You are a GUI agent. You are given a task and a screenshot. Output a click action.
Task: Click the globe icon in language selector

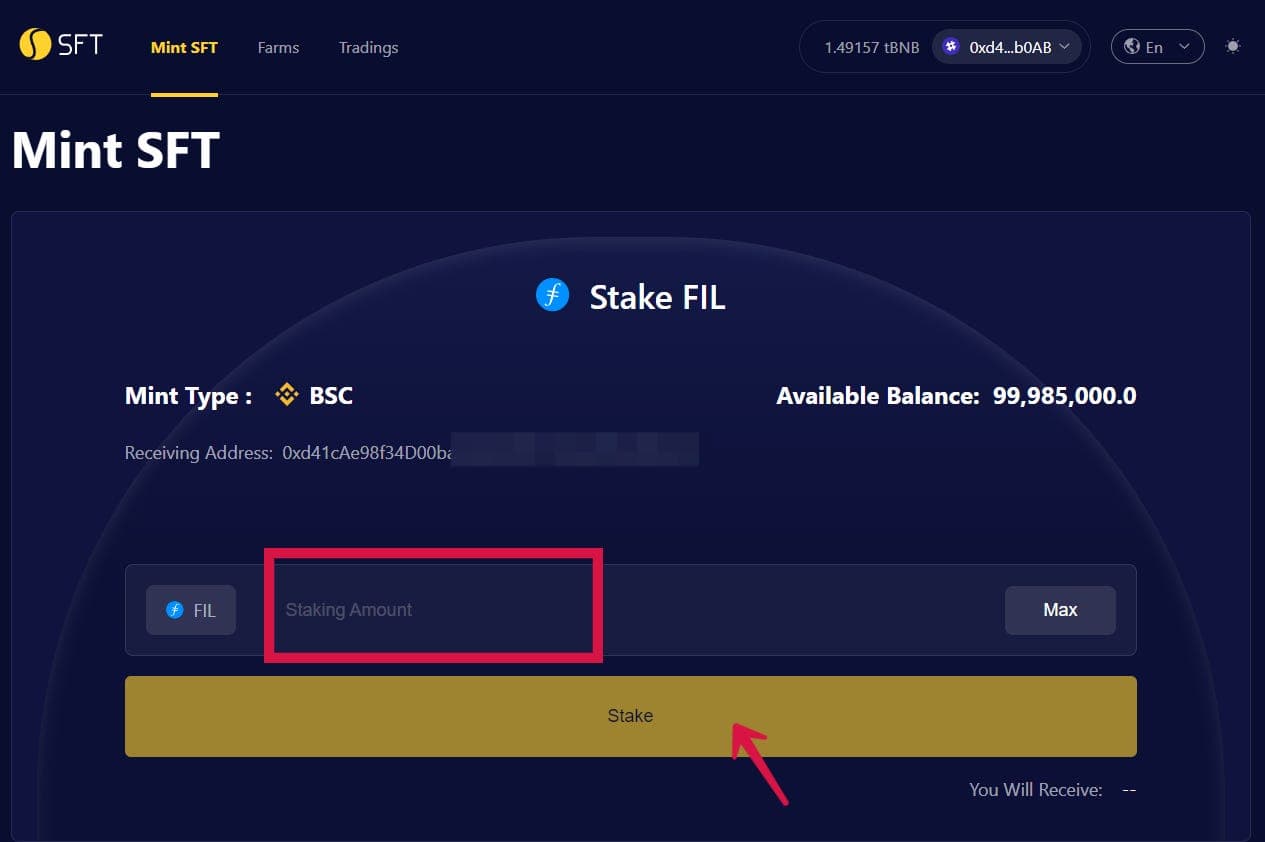pyautogui.click(x=1132, y=46)
